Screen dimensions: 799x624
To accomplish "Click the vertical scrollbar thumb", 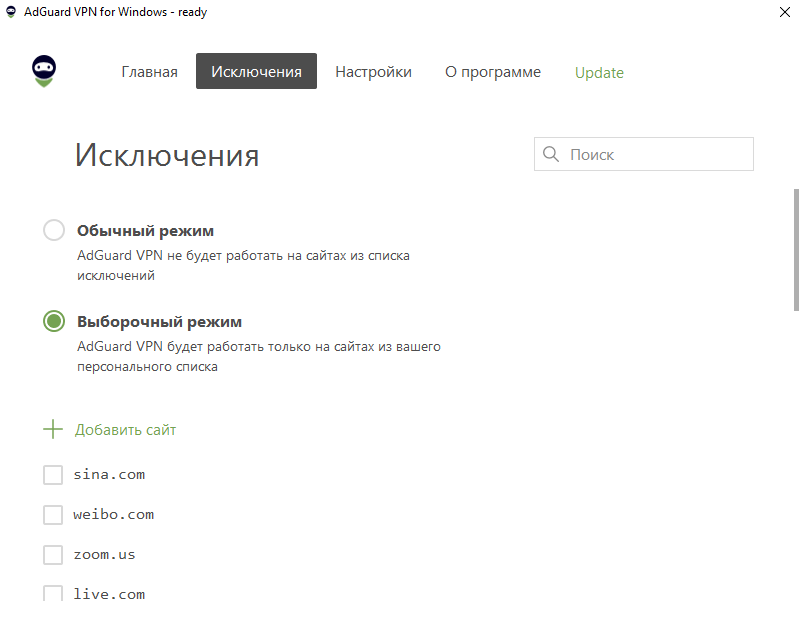I will [796, 250].
